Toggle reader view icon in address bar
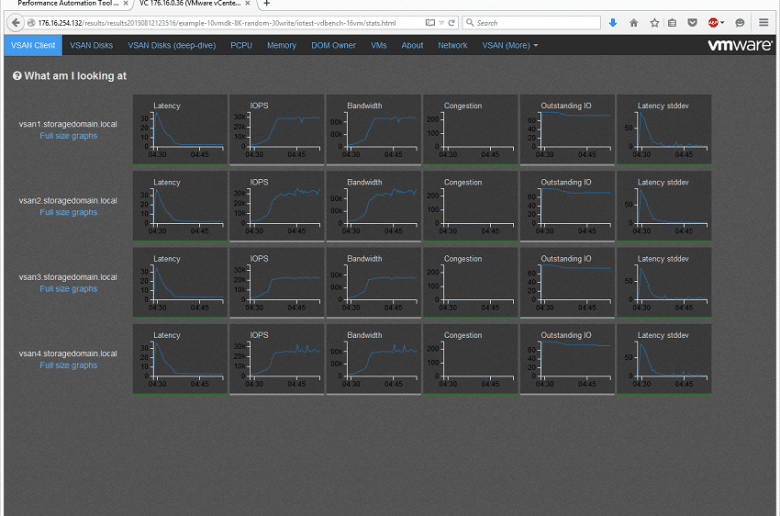The image size is (780, 516). pyautogui.click(x=430, y=23)
